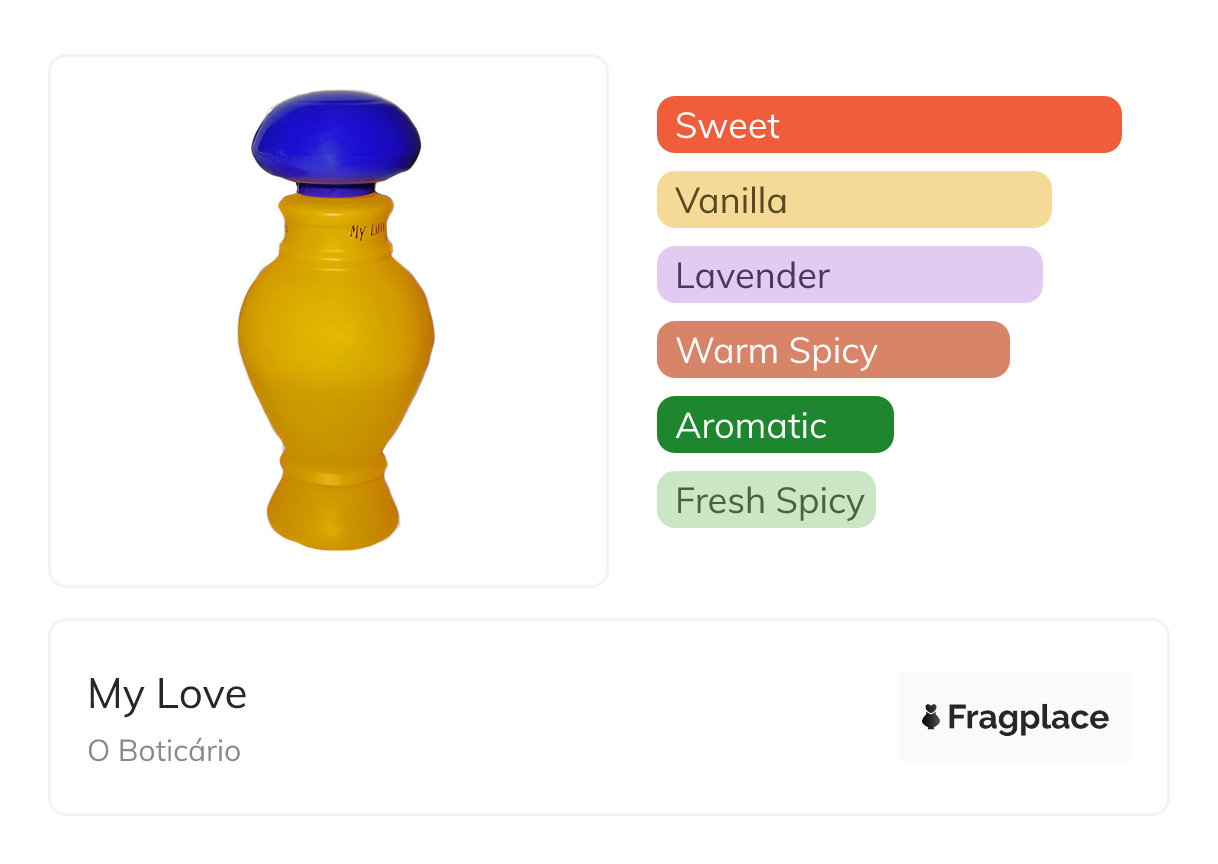Select the red Sweet accord bar
Screen dimensions: 1218x864
888,125
